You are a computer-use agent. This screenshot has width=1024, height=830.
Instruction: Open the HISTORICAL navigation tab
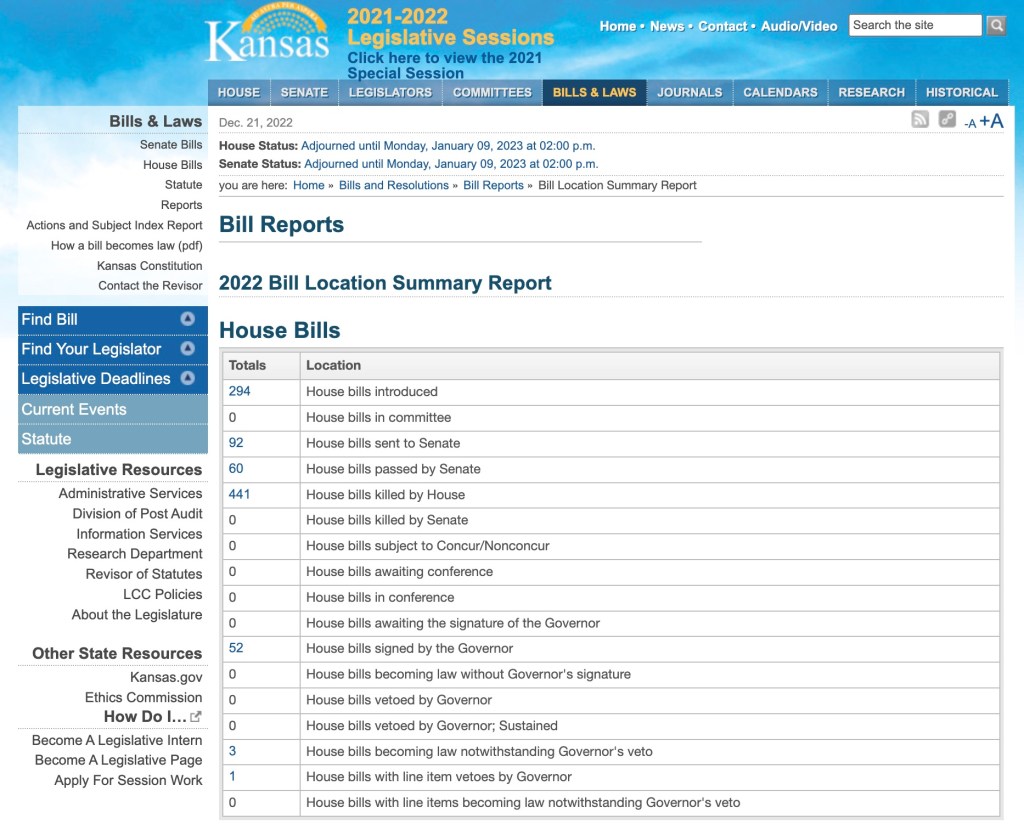coord(961,91)
